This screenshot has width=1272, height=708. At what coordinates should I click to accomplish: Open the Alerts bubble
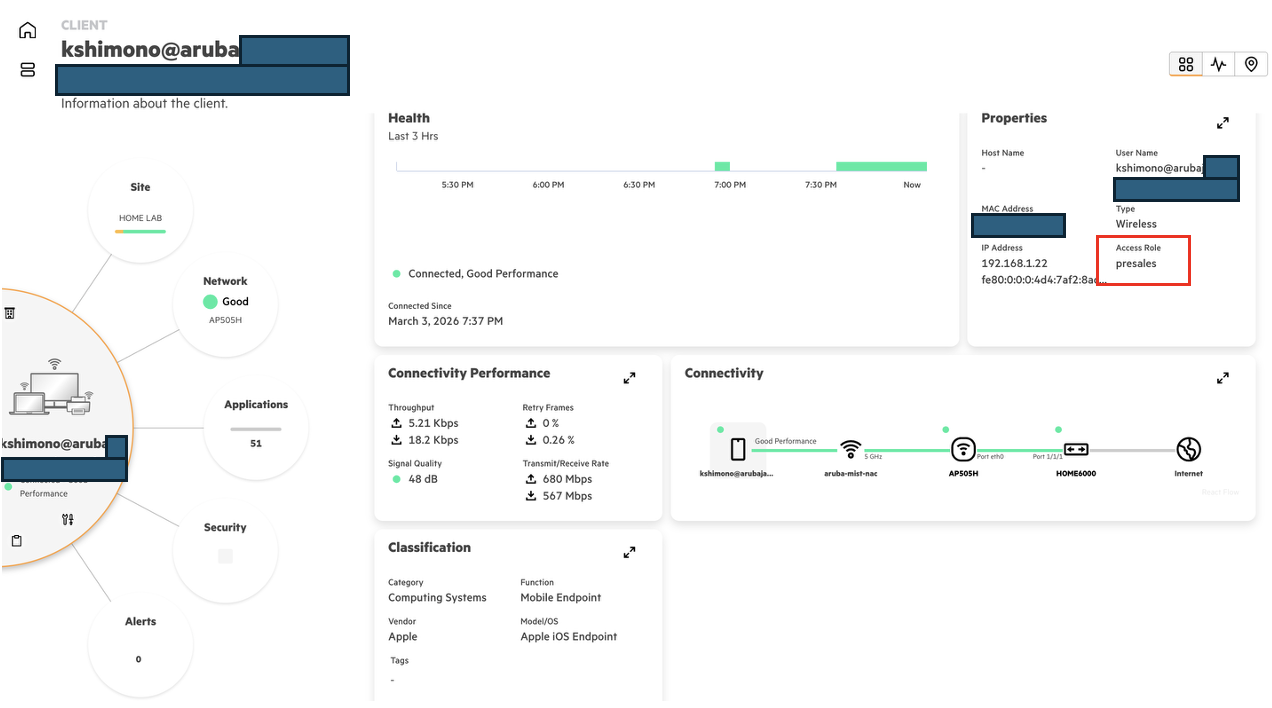[140, 642]
